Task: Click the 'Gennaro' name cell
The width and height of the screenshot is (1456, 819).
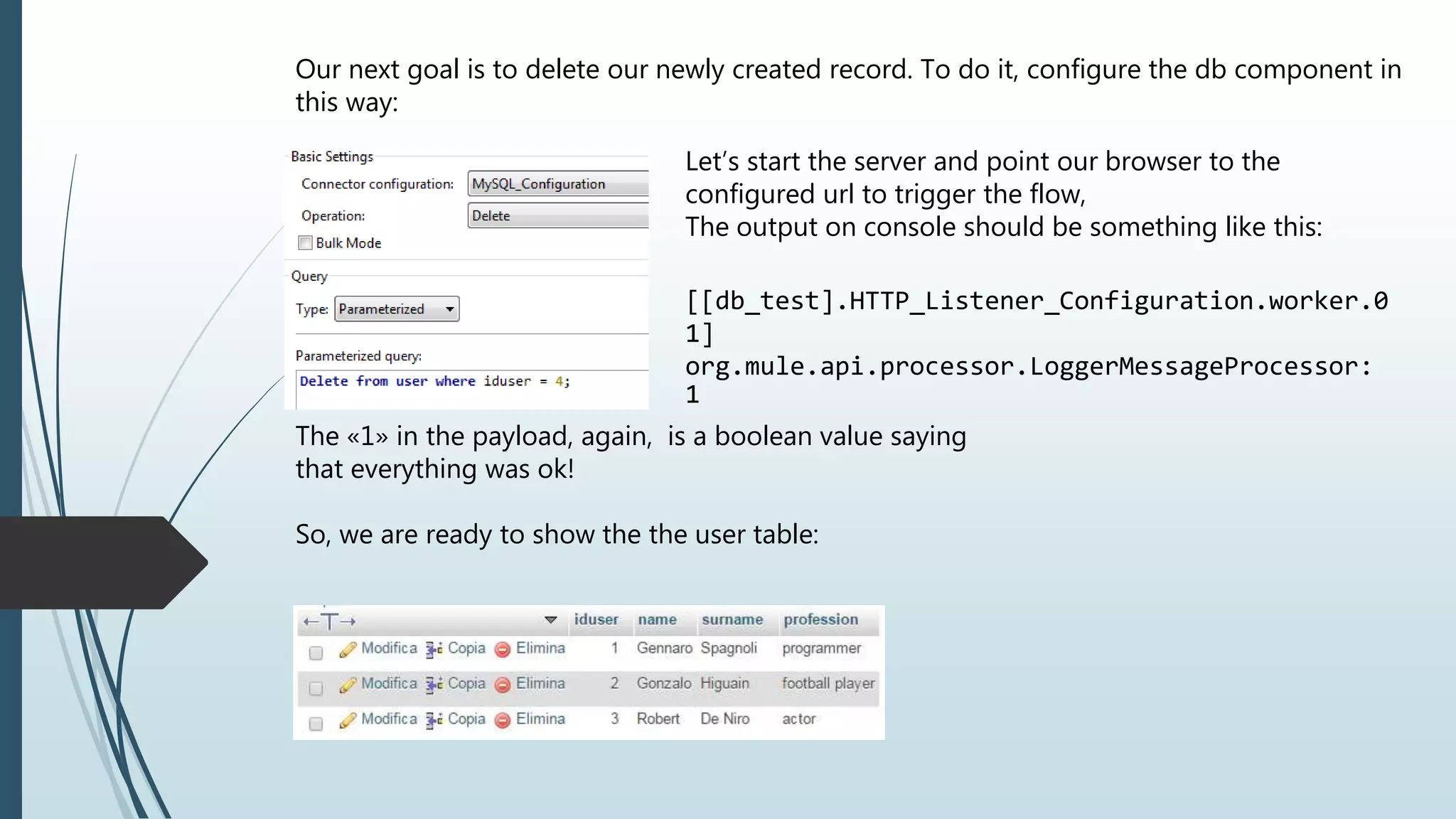Action: [x=664, y=648]
